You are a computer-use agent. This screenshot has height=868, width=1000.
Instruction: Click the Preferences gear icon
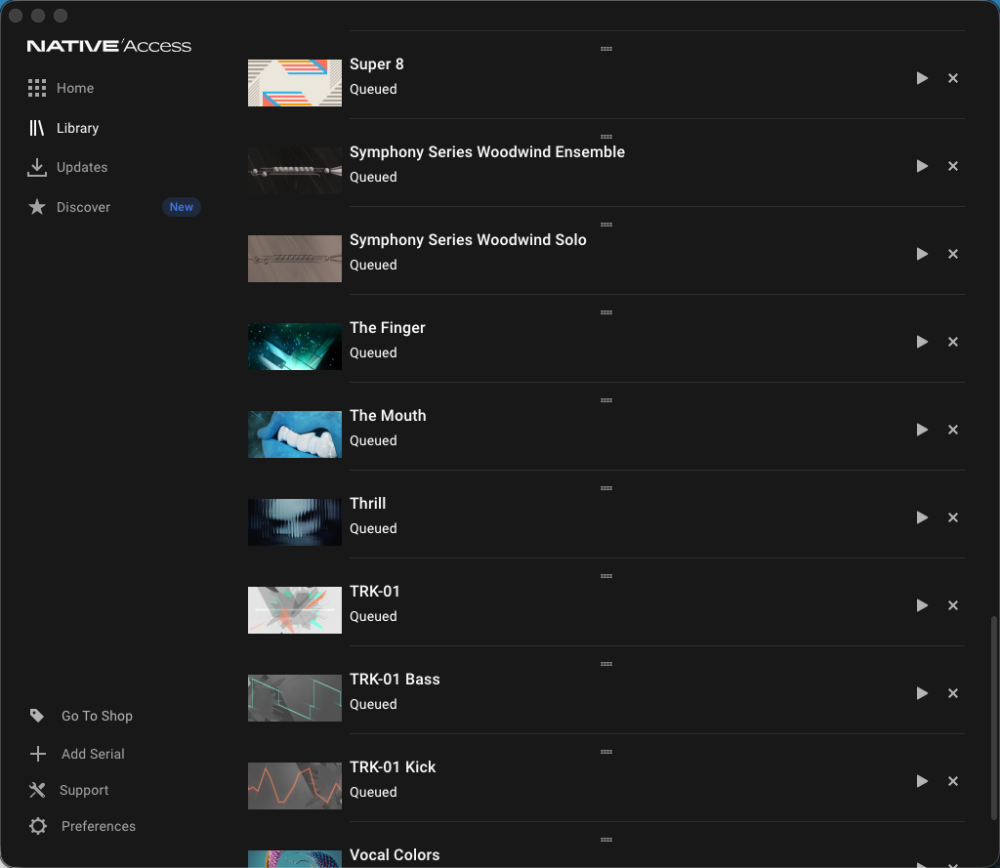38,827
